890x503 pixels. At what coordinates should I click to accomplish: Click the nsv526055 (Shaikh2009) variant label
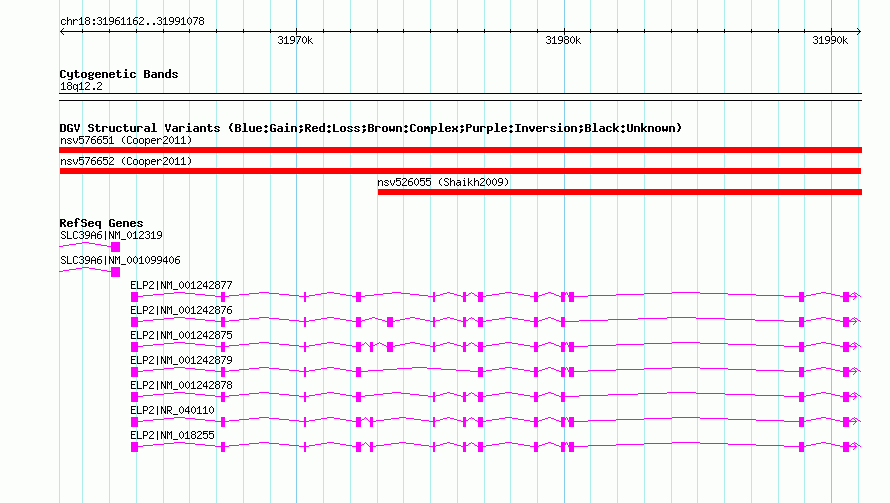point(443,182)
